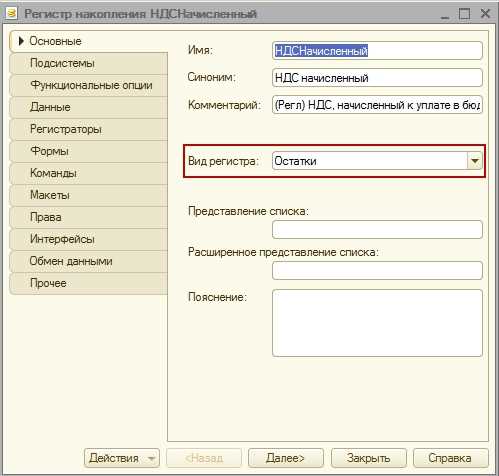
Task: Open Справка help
Action: (x=450, y=458)
